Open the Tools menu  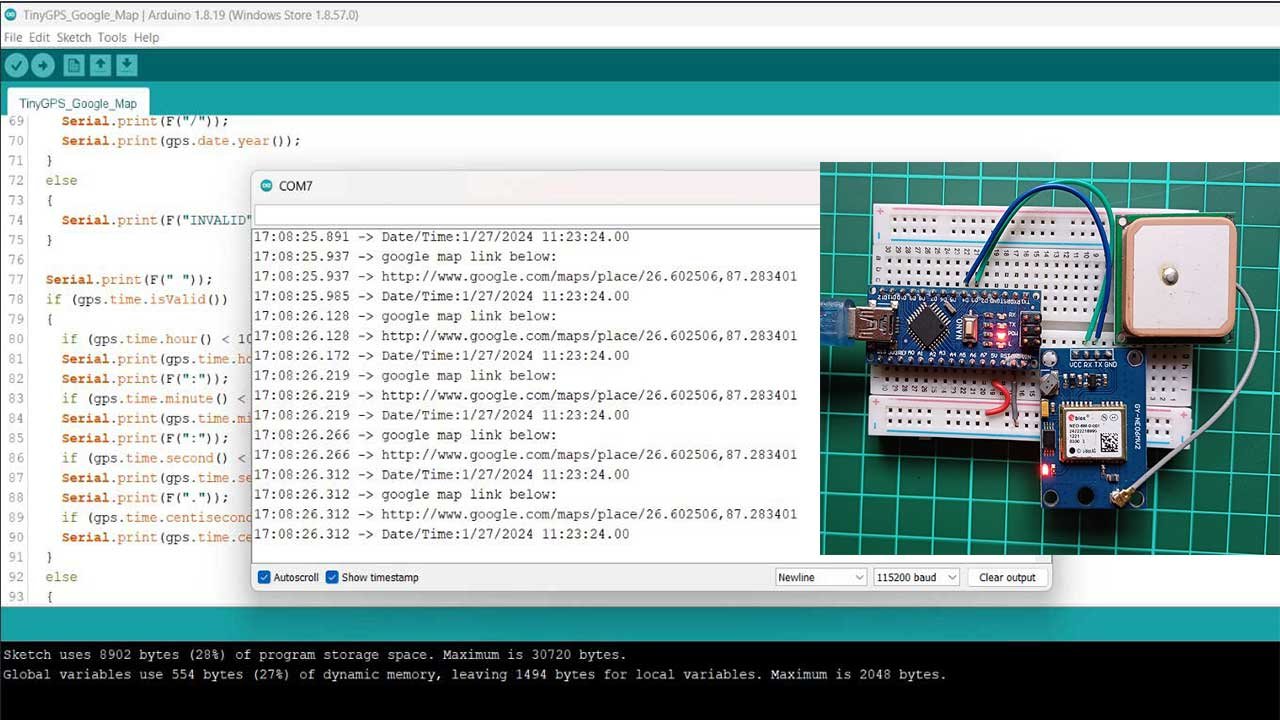coord(112,37)
